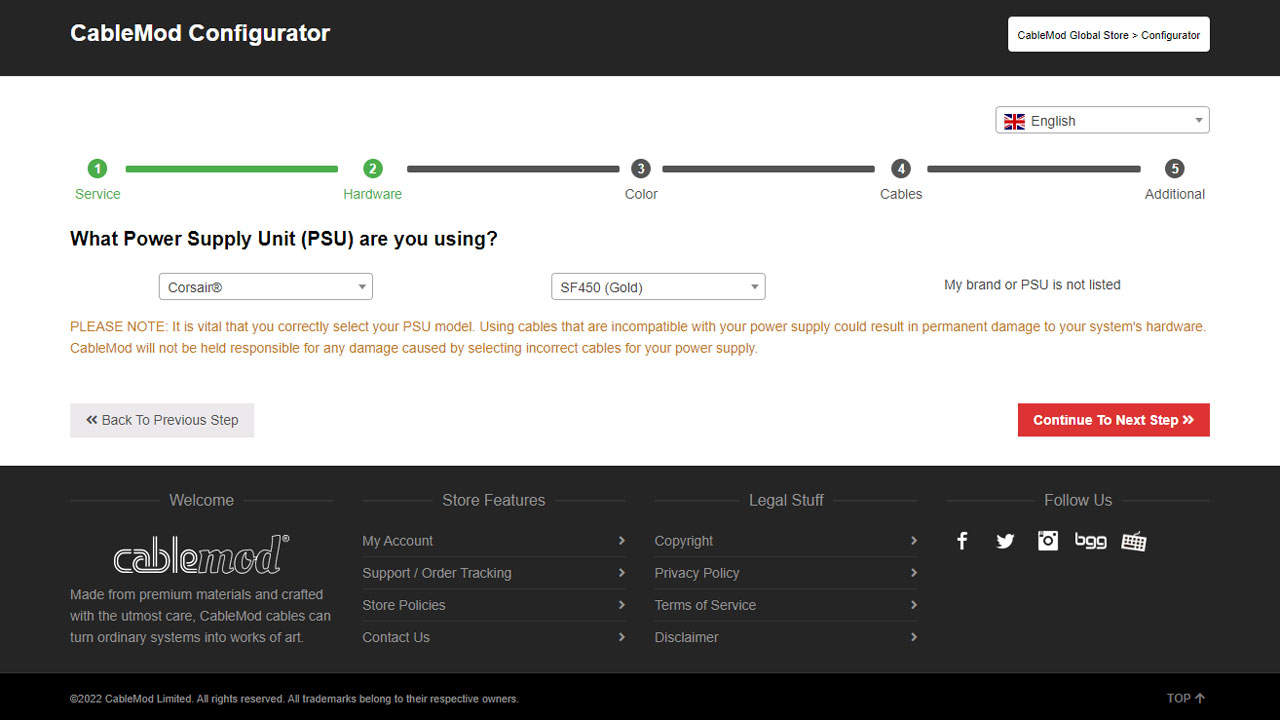Click the TOP link to return to the top
This screenshot has height=720, width=1280.
click(1186, 698)
